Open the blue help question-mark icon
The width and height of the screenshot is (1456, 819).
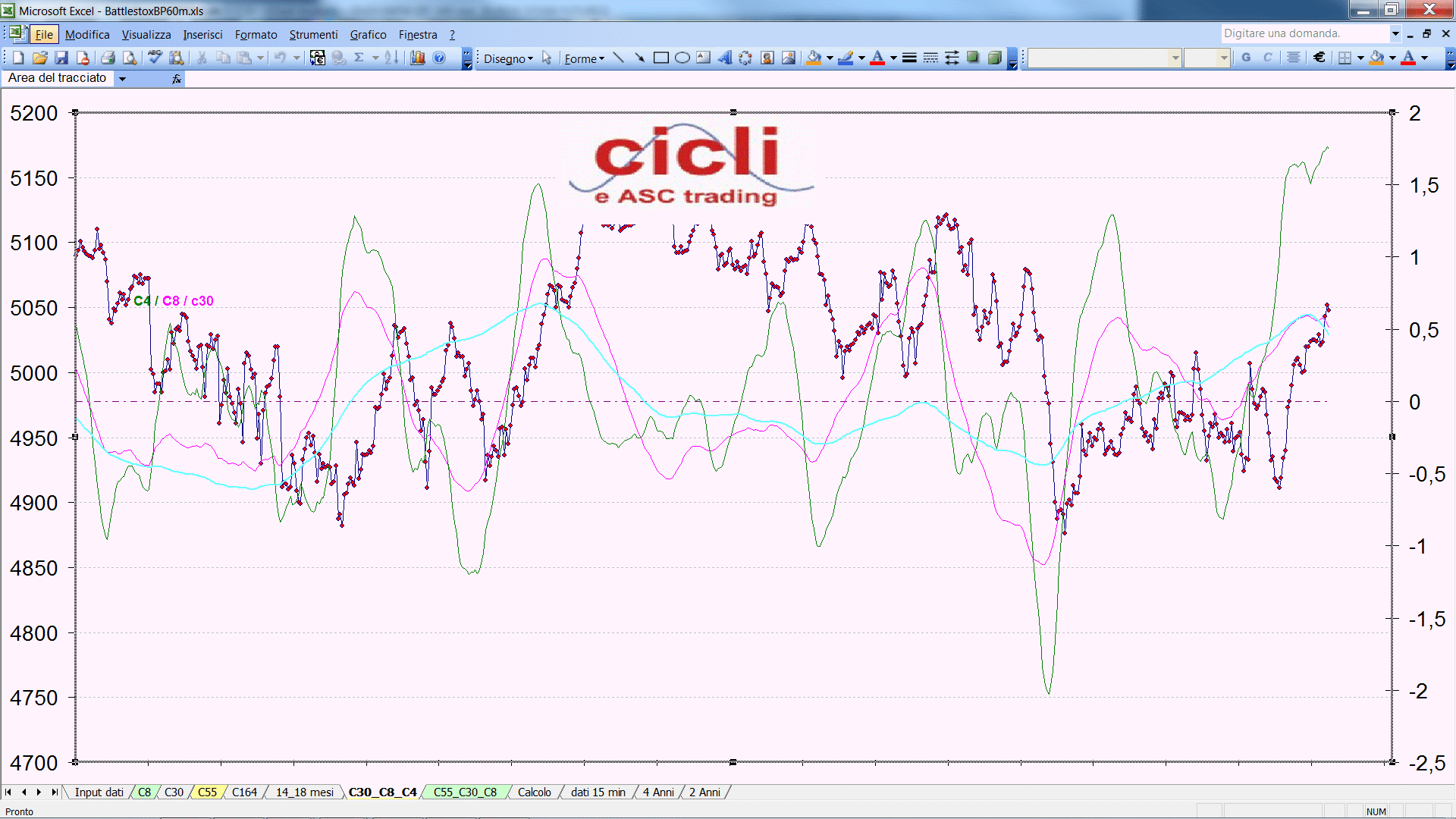[439, 58]
